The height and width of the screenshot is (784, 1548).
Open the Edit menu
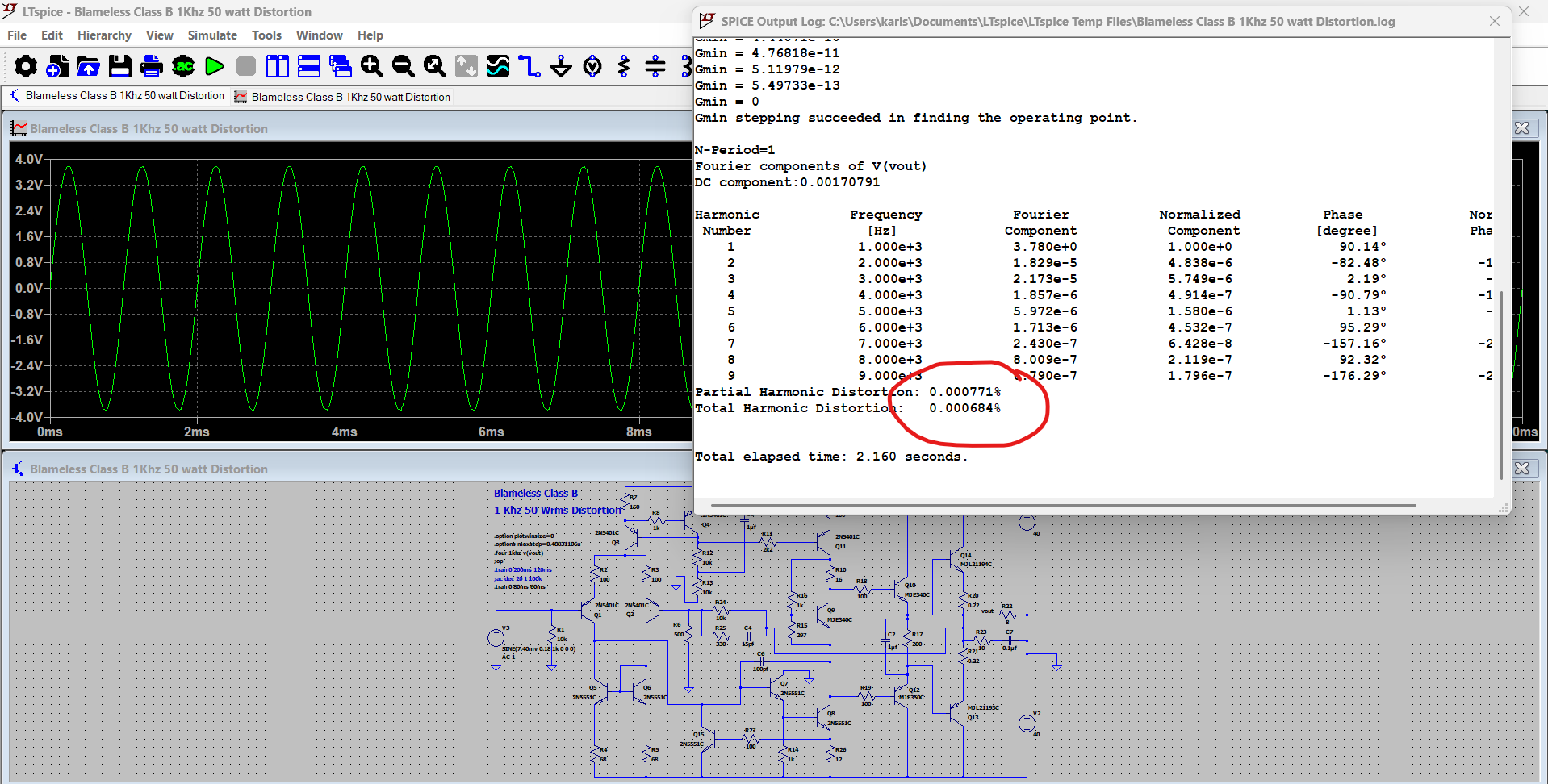52,35
